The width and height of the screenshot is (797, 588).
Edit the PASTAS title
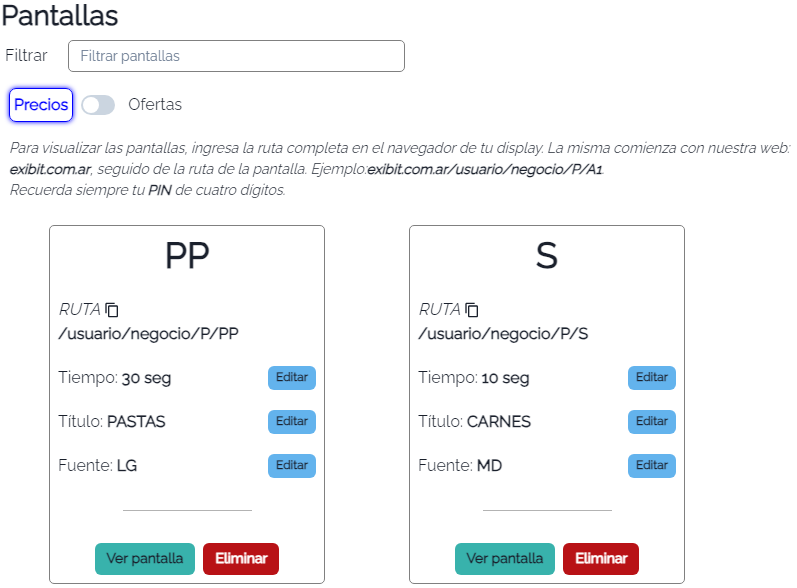tap(292, 422)
